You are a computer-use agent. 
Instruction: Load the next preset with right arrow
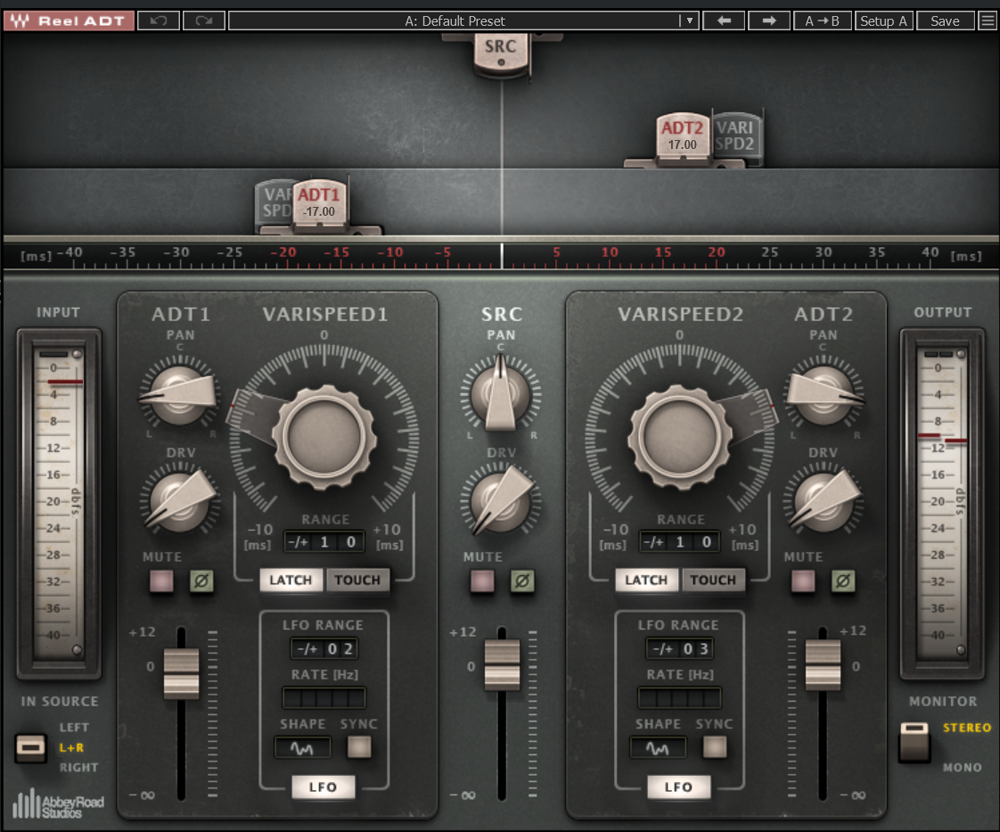tap(769, 20)
